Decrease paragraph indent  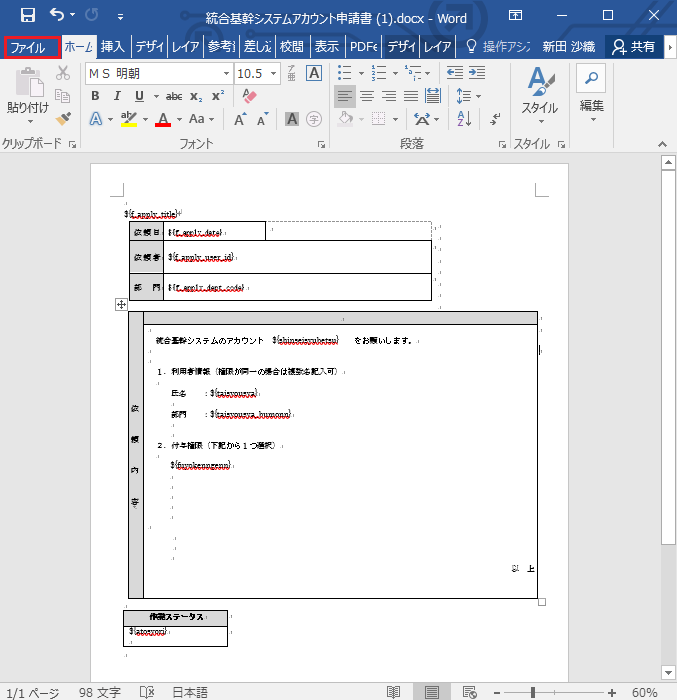pyautogui.click(x=455, y=72)
